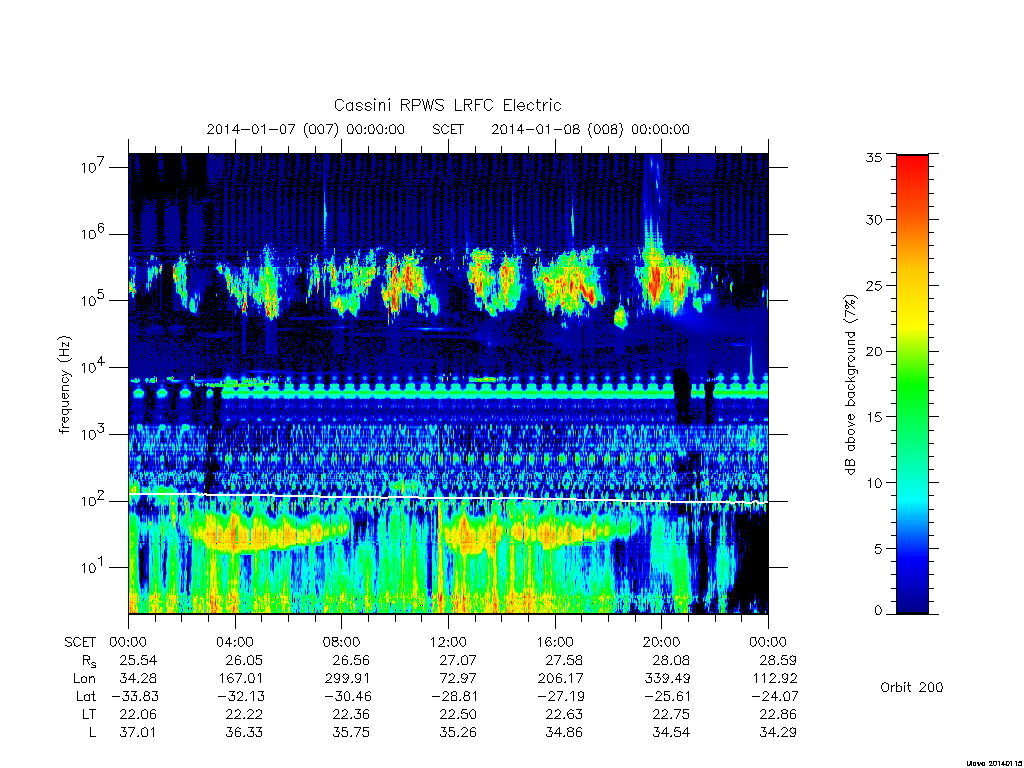Click the L value '34.29'

coord(777,733)
